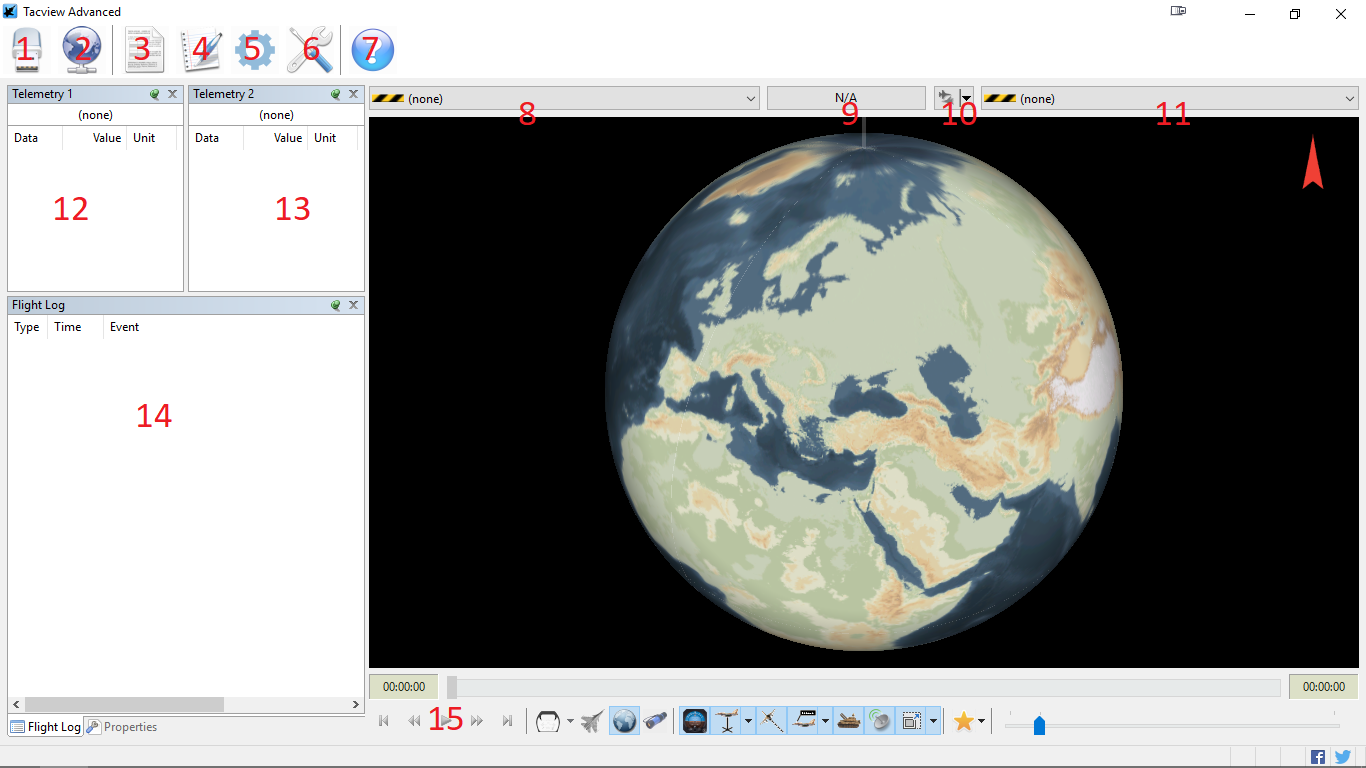Screen dimensions: 1366x768
Task: Open the star bookmarks dropdown arrow
Action: [982, 721]
